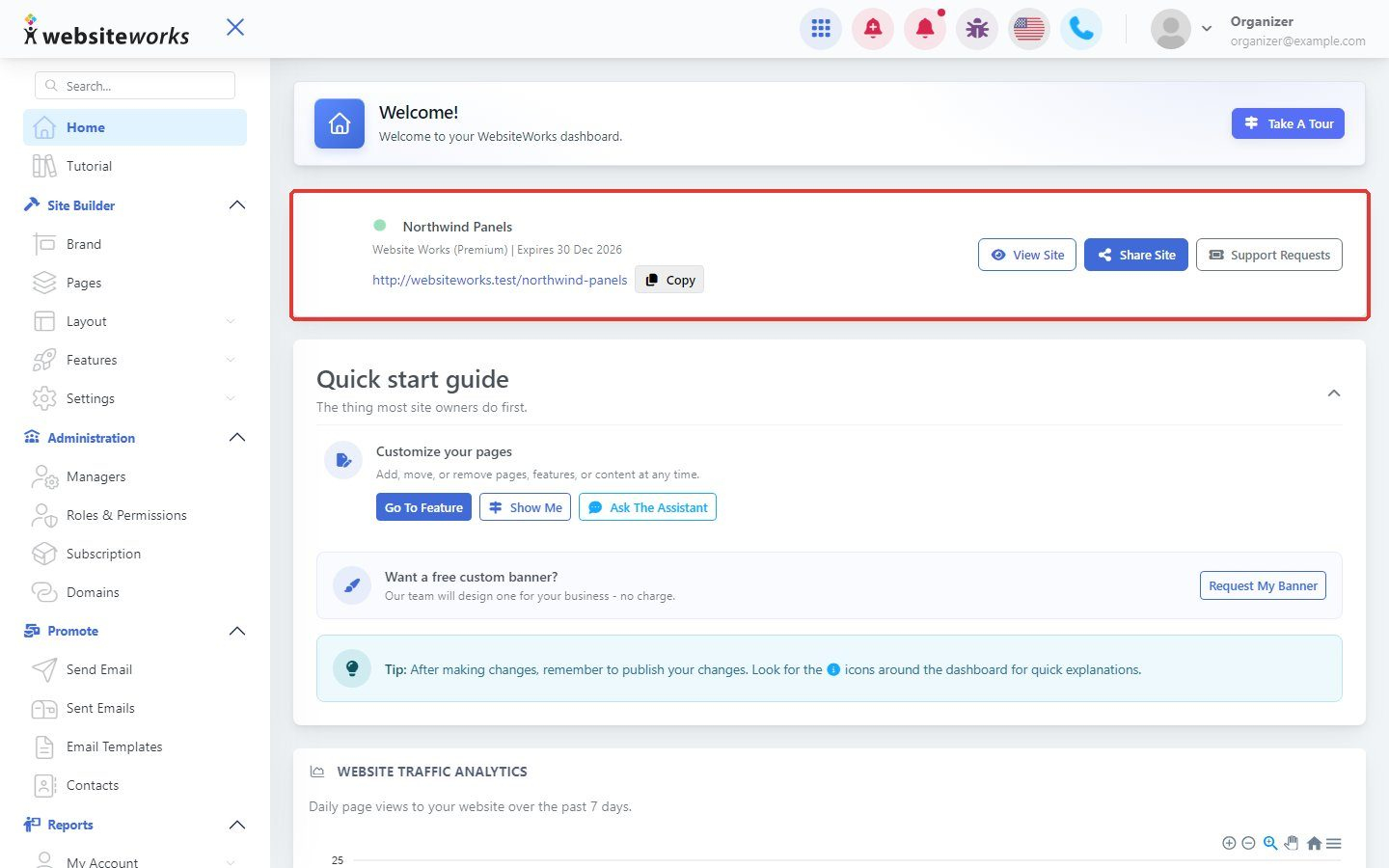Click Request My Banner
The width and height of the screenshot is (1389, 868).
[x=1263, y=585]
